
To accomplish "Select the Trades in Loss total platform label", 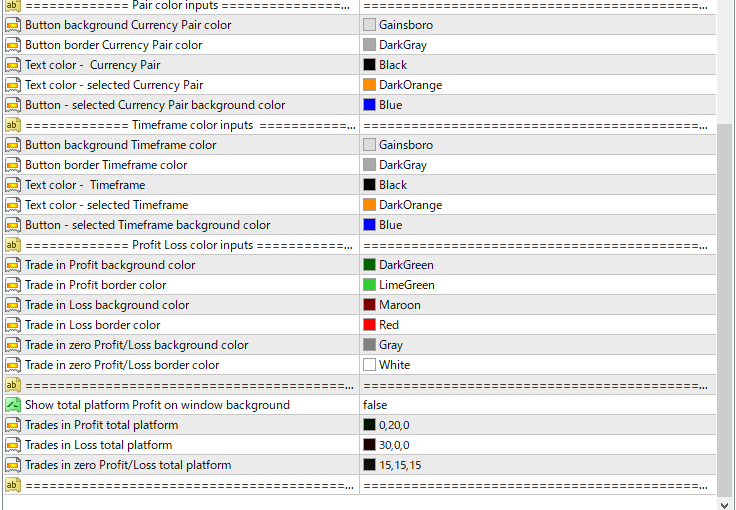I will [99, 445].
